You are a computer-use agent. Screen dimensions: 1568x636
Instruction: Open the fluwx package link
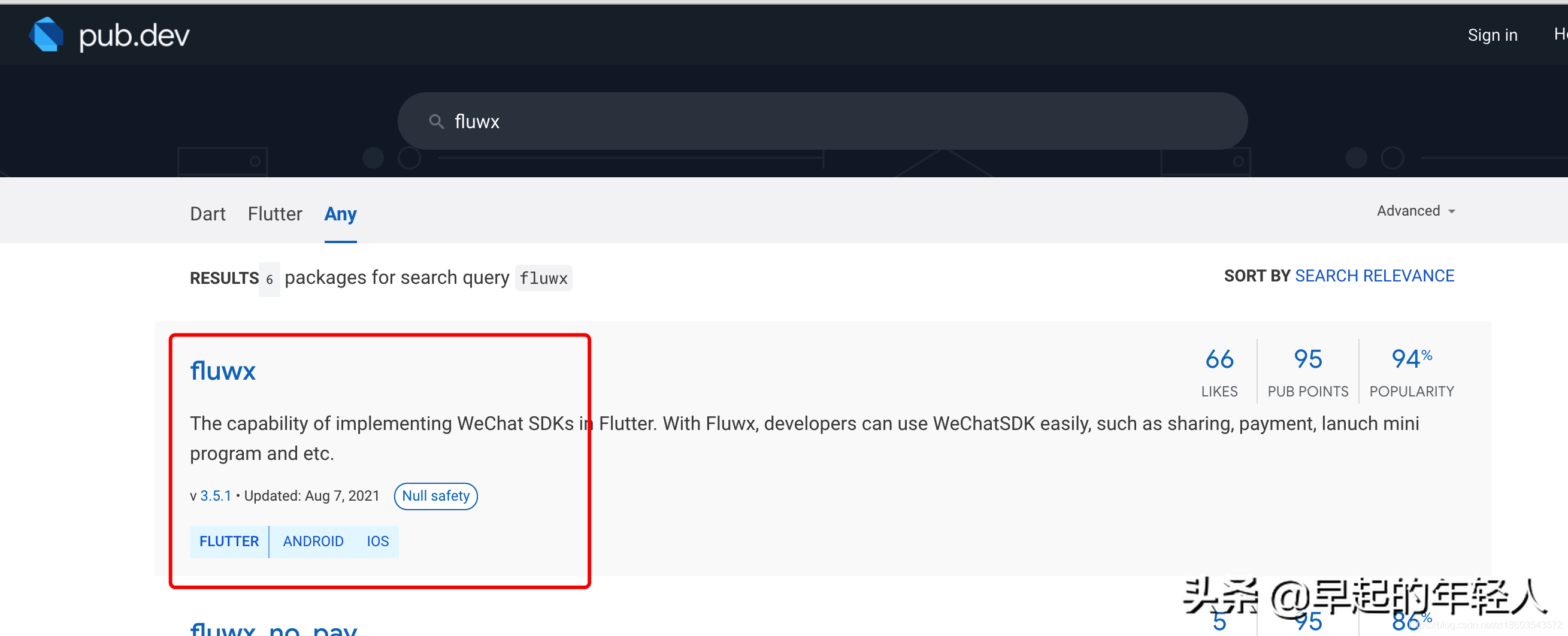223,371
